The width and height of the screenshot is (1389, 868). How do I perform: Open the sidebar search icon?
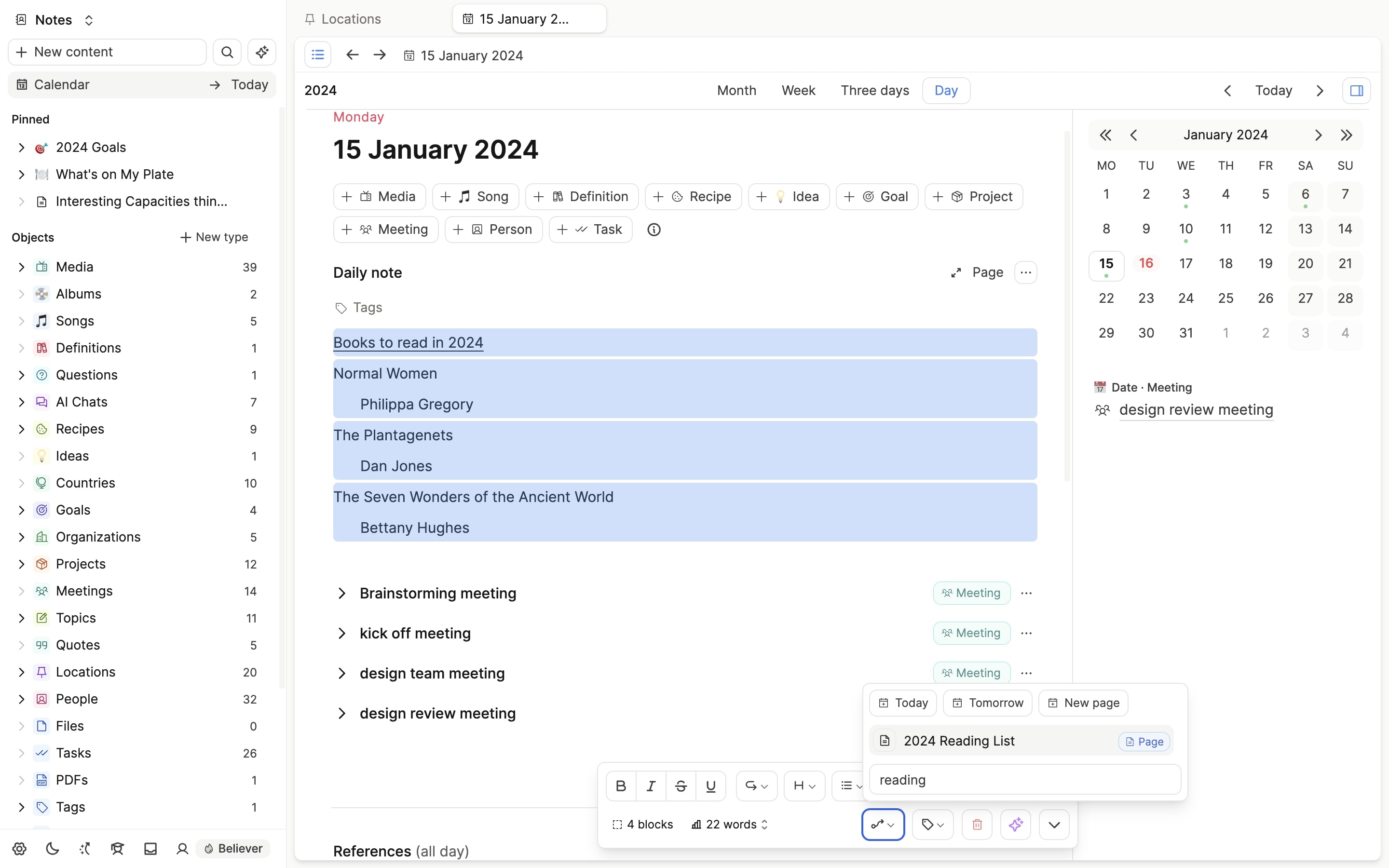point(227,52)
